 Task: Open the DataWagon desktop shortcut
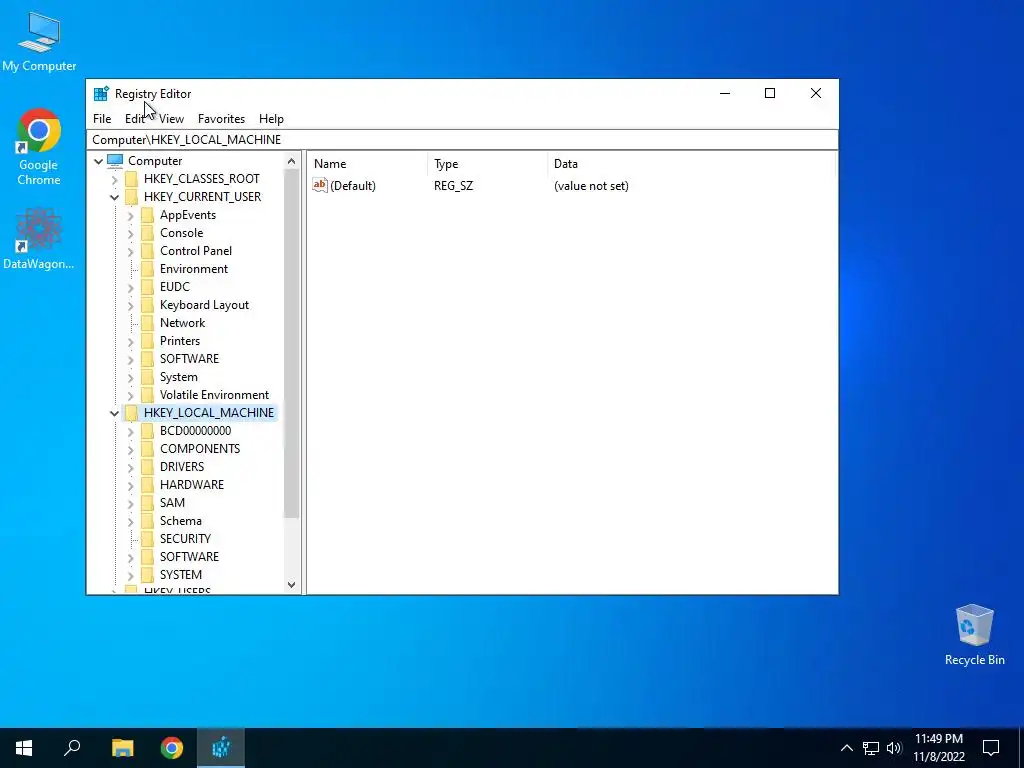click(39, 238)
